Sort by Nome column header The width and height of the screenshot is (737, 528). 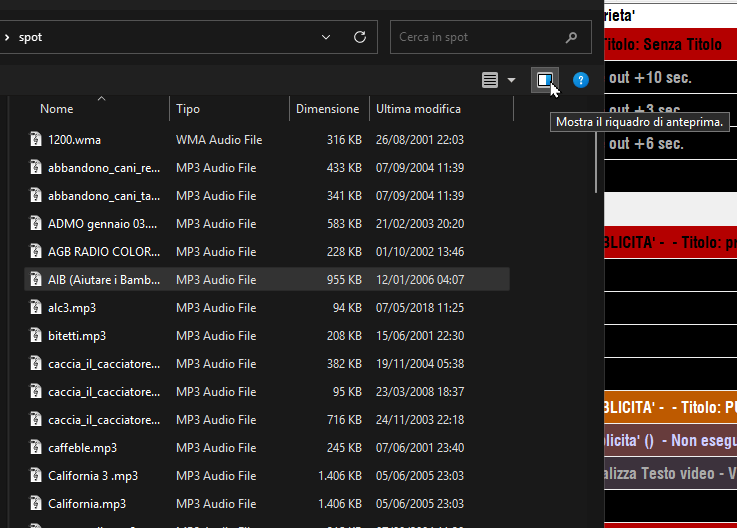tap(56, 109)
